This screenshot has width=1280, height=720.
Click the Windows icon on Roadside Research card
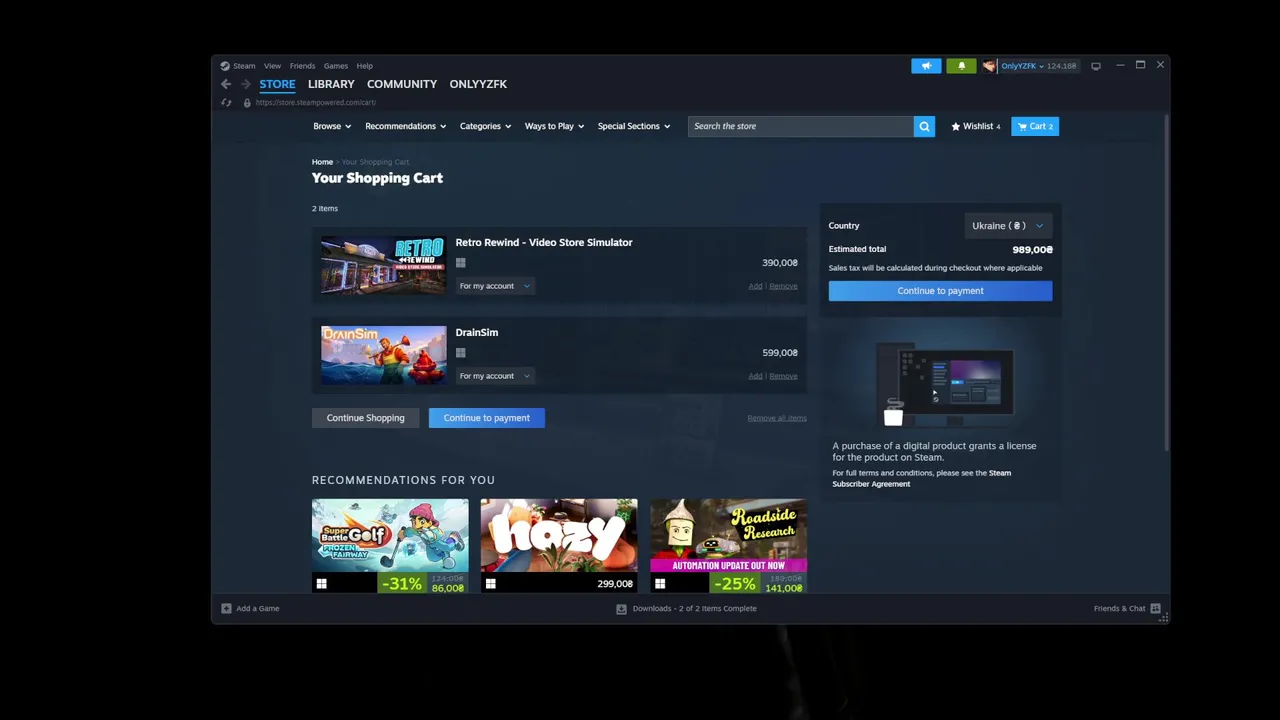(x=660, y=584)
